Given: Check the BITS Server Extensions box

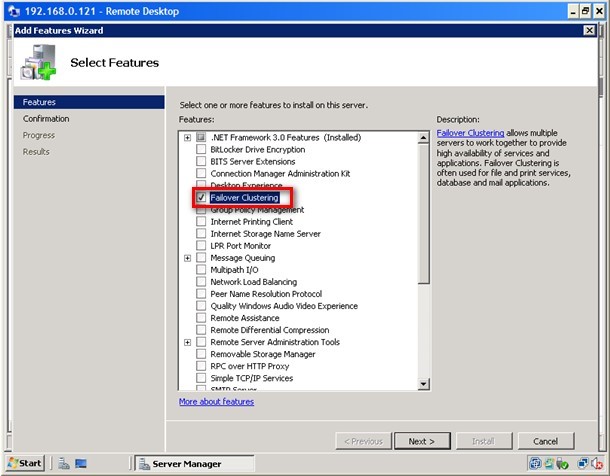Looking at the screenshot, I should 201,161.
